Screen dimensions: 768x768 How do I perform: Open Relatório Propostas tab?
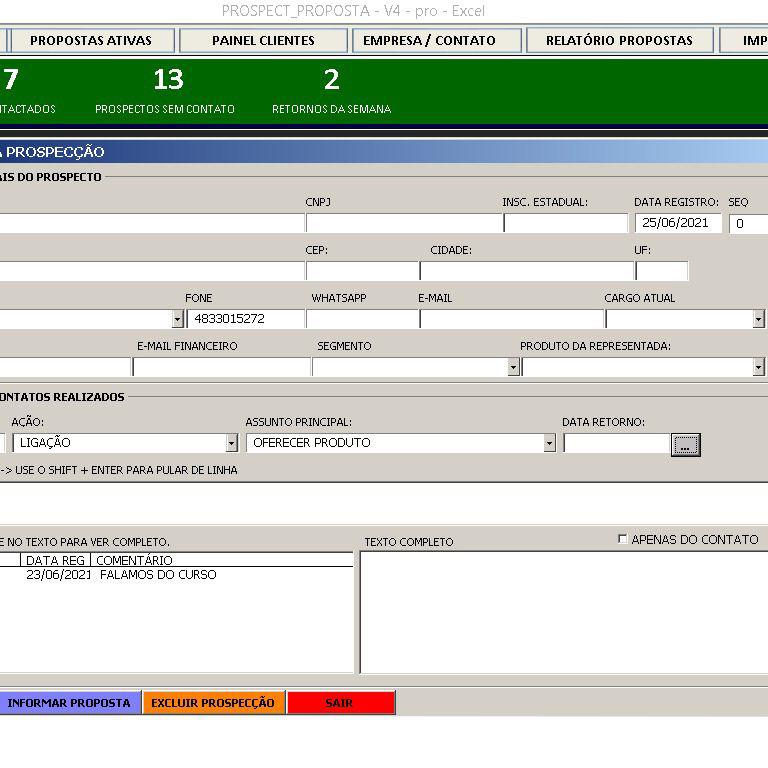coord(619,41)
